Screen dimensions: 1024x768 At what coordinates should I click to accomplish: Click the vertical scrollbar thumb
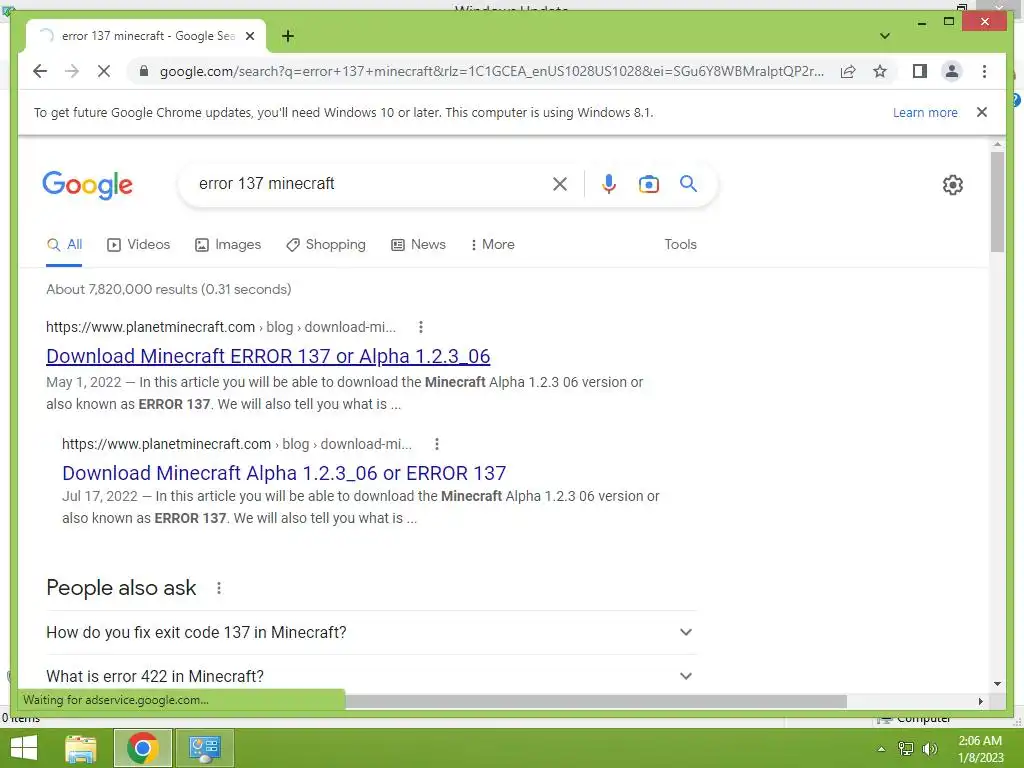(997, 202)
